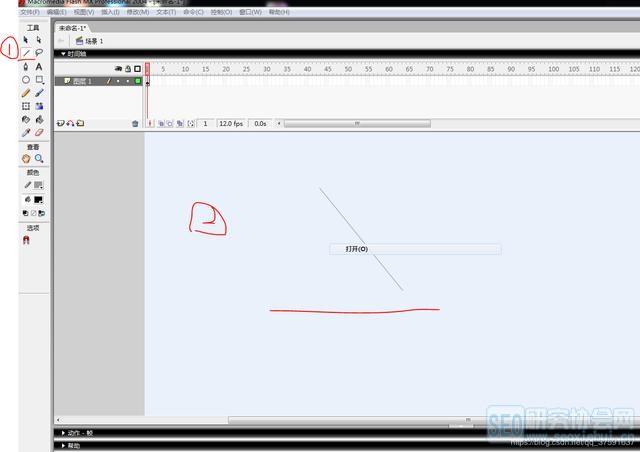Click Add Motion Guide icon
640x452 pixels.
70,123
